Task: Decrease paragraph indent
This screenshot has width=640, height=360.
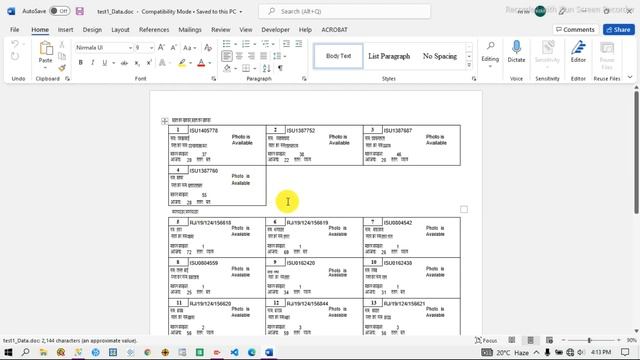Action: click(287, 44)
